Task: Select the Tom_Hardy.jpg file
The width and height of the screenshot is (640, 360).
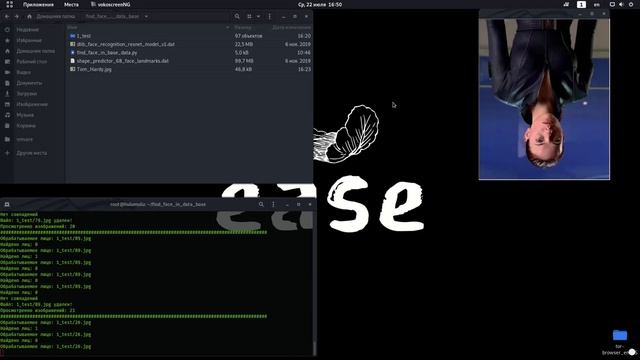Action: 190,69
